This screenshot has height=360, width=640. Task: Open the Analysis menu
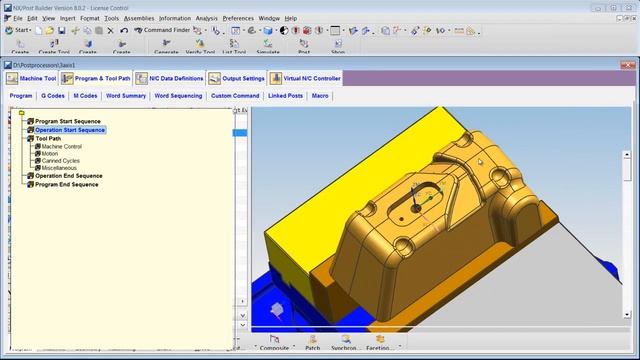pos(207,18)
